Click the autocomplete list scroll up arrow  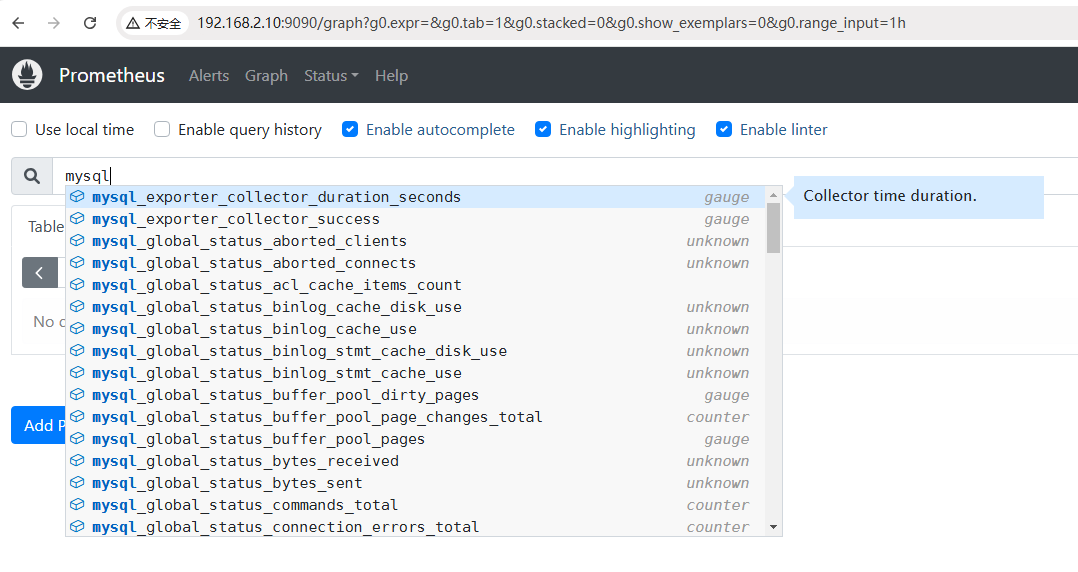pyautogui.click(x=773, y=195)
